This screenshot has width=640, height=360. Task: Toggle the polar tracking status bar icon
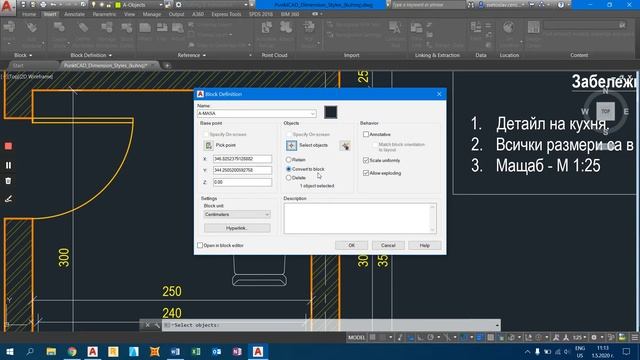(x=431, y=337)
